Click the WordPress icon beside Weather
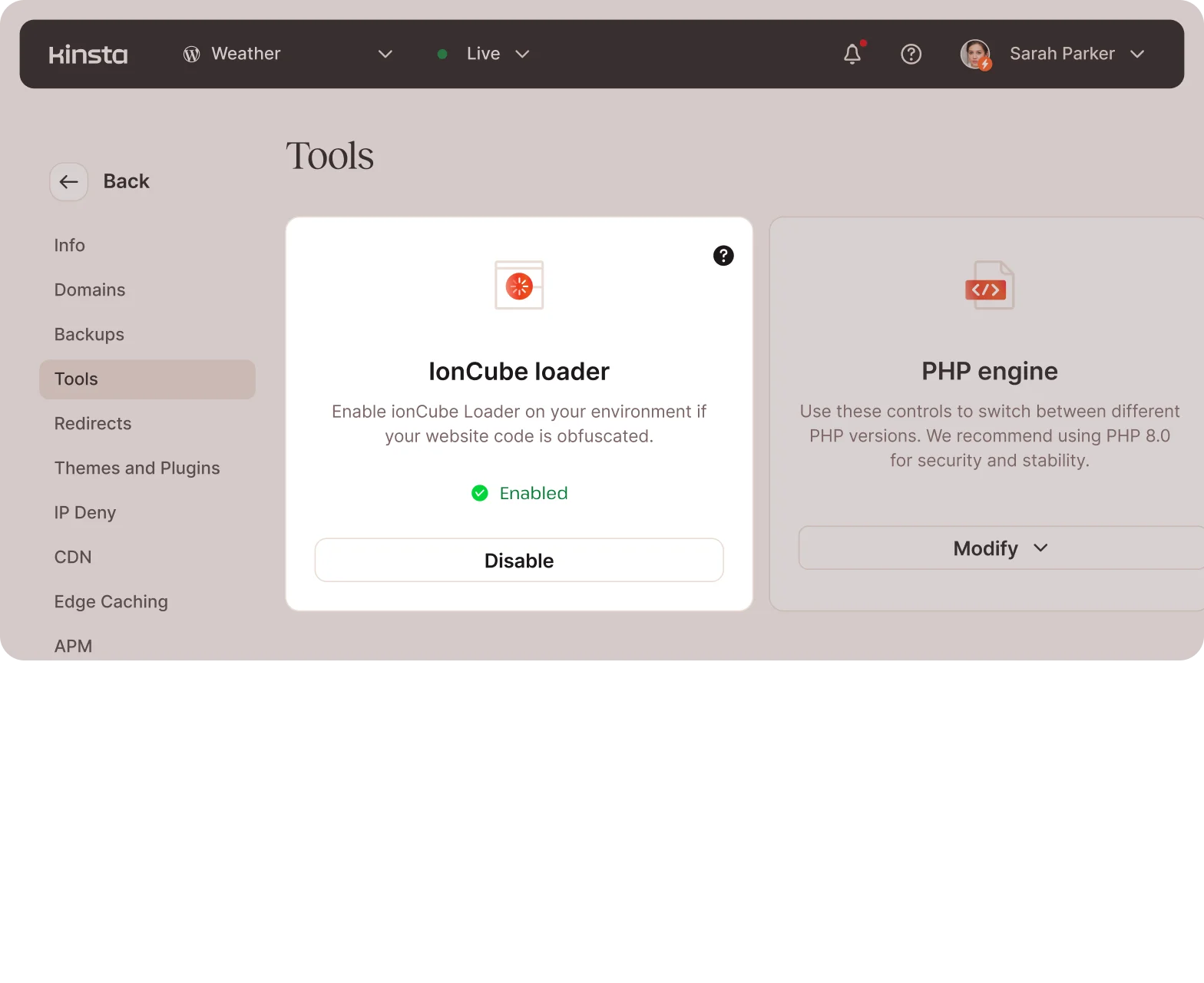This screenshot has width=1204, height=983. 192,54
